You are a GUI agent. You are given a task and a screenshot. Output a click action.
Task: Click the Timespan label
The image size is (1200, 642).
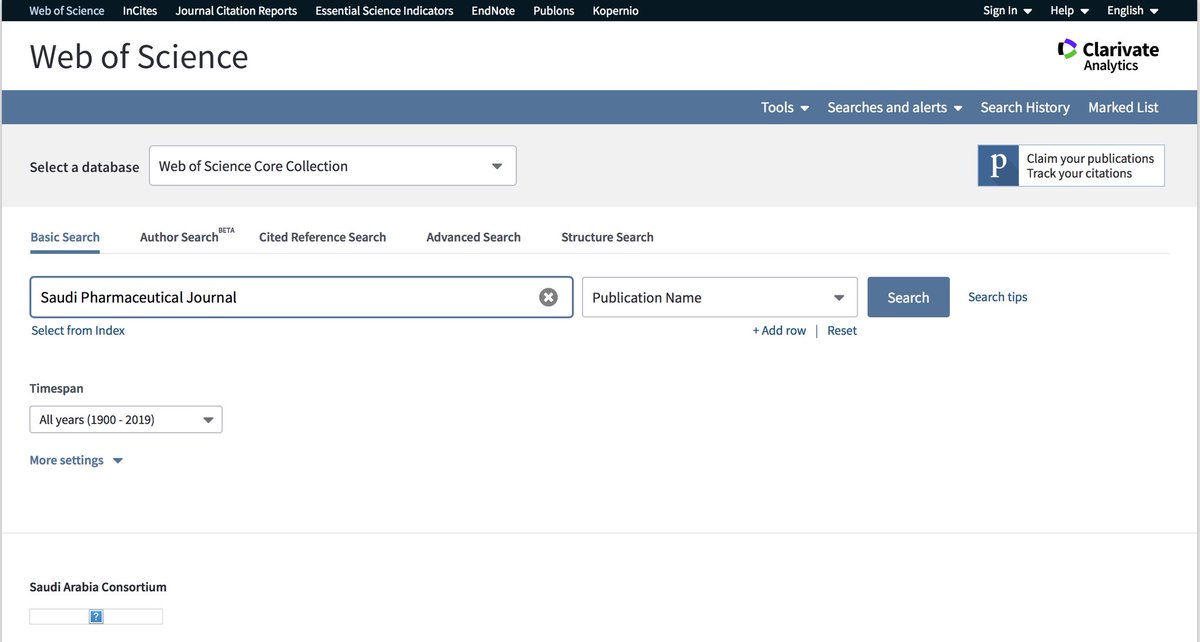pyautogui.click(x=57, y=388)
